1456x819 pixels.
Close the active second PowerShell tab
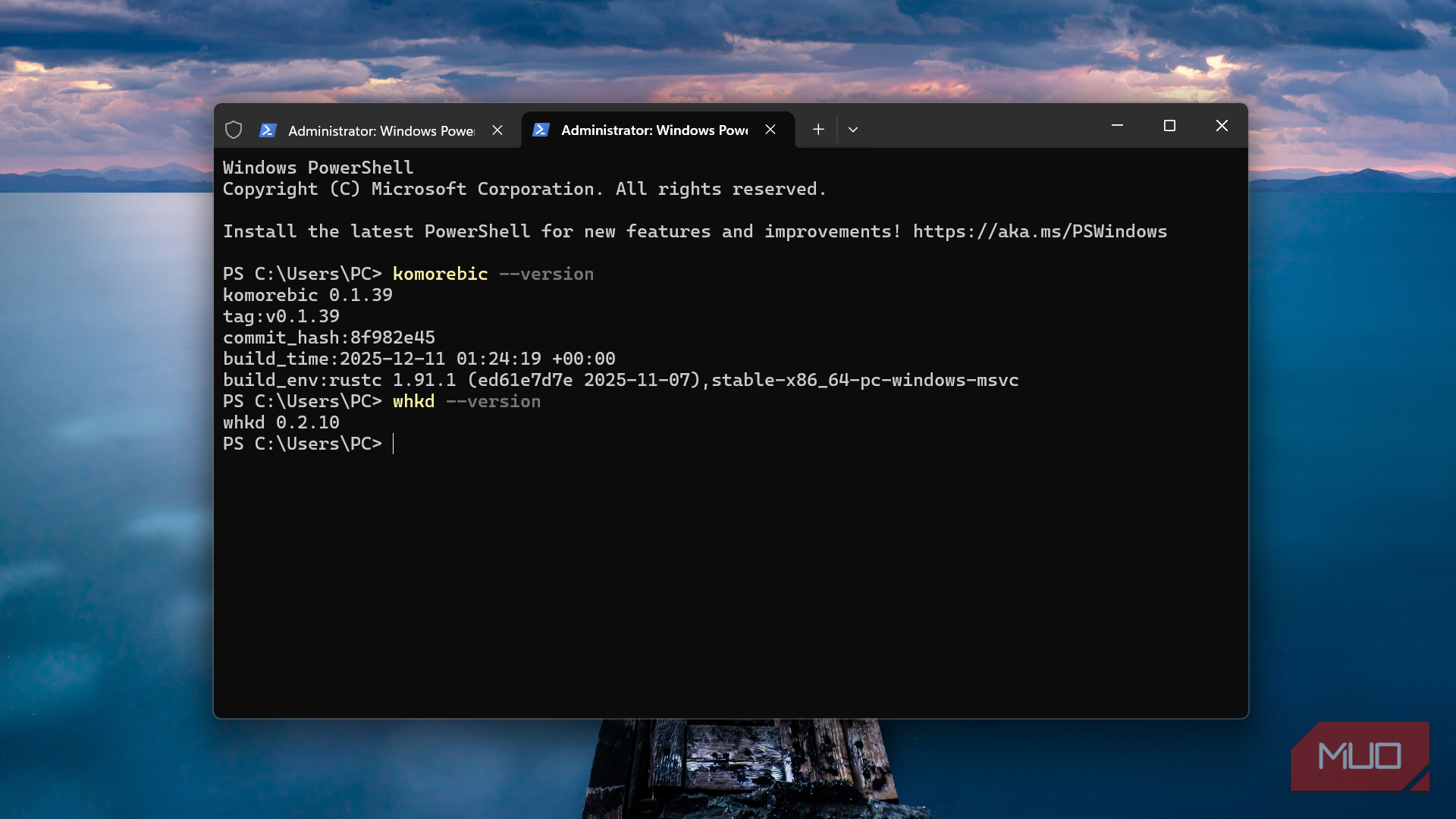[770, 130]
